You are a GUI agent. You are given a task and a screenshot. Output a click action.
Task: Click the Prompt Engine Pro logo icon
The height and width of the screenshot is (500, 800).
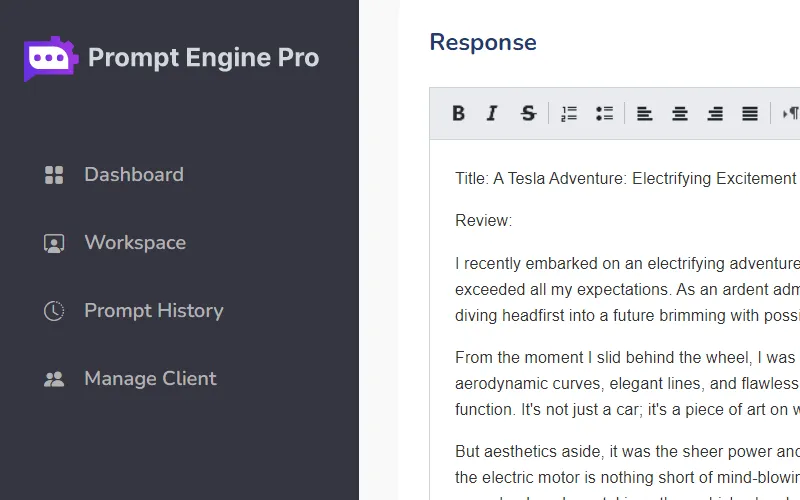coord(51,58)
